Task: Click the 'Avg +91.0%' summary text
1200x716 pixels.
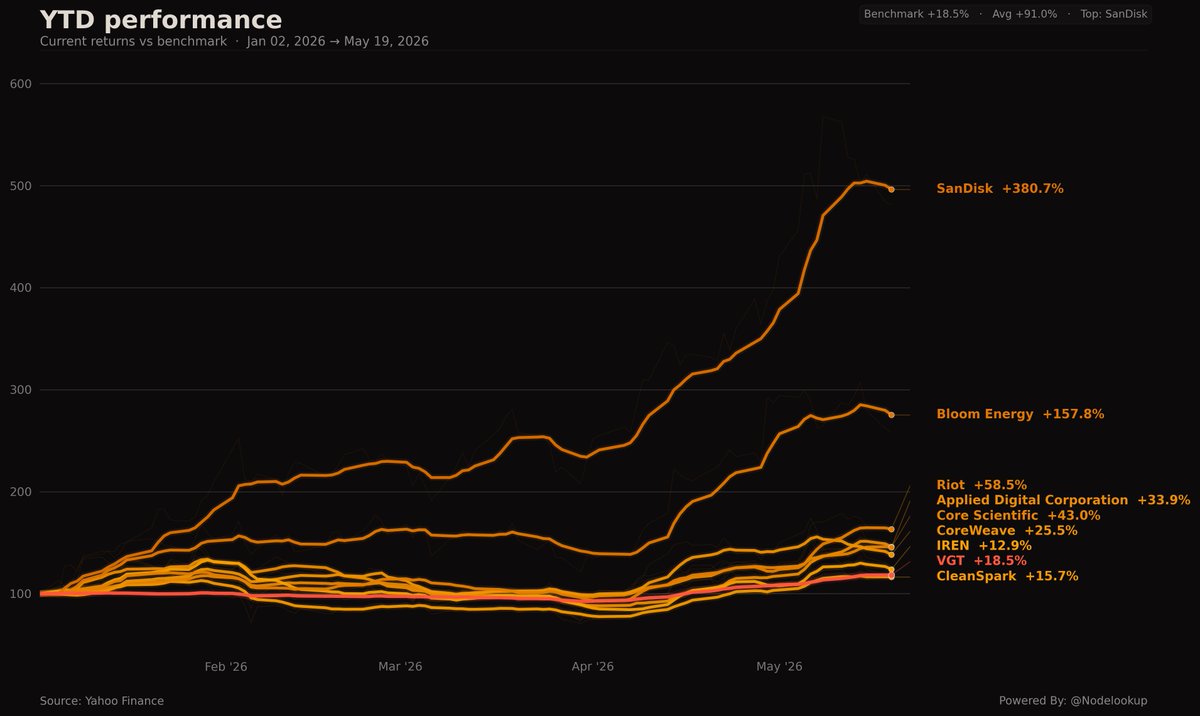Action: [1024, 14]
